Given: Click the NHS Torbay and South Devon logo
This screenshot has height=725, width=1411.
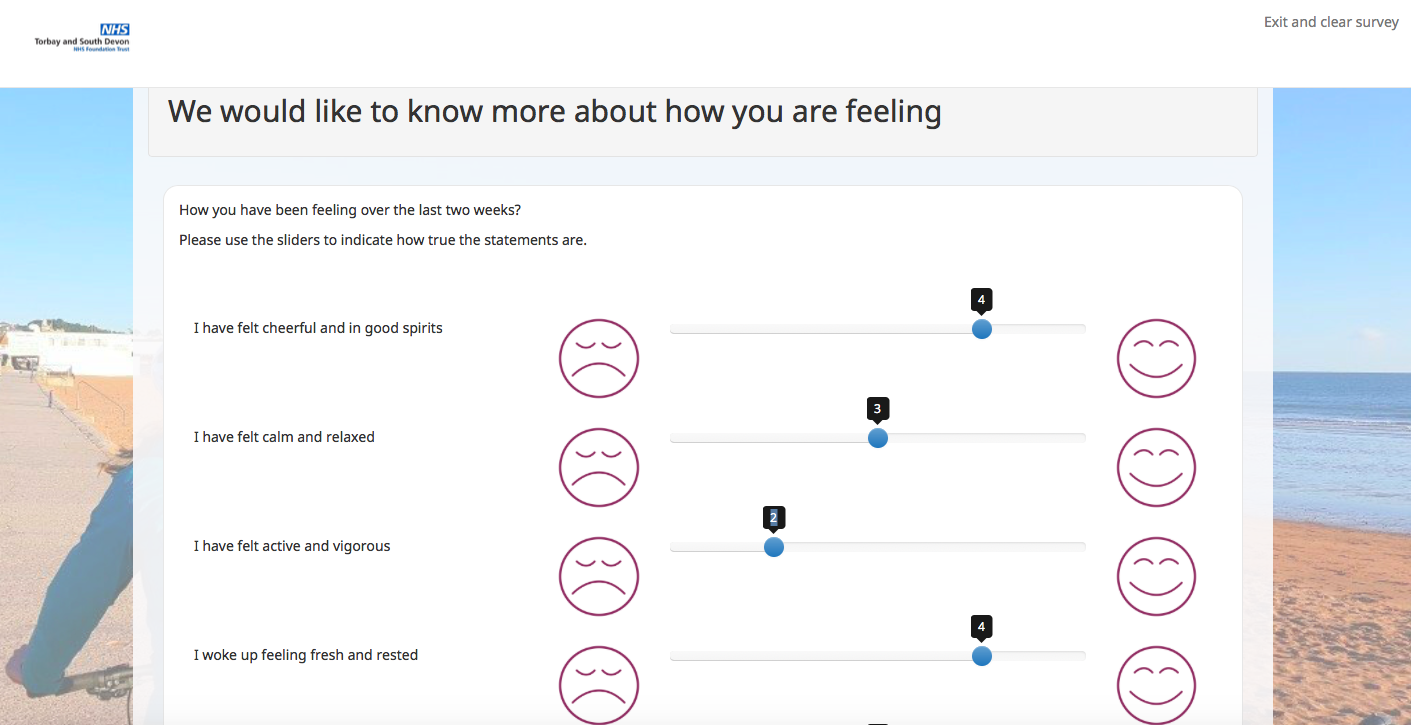Looking at the screenshot, I should pyautogui.click(x=82, y=38).
